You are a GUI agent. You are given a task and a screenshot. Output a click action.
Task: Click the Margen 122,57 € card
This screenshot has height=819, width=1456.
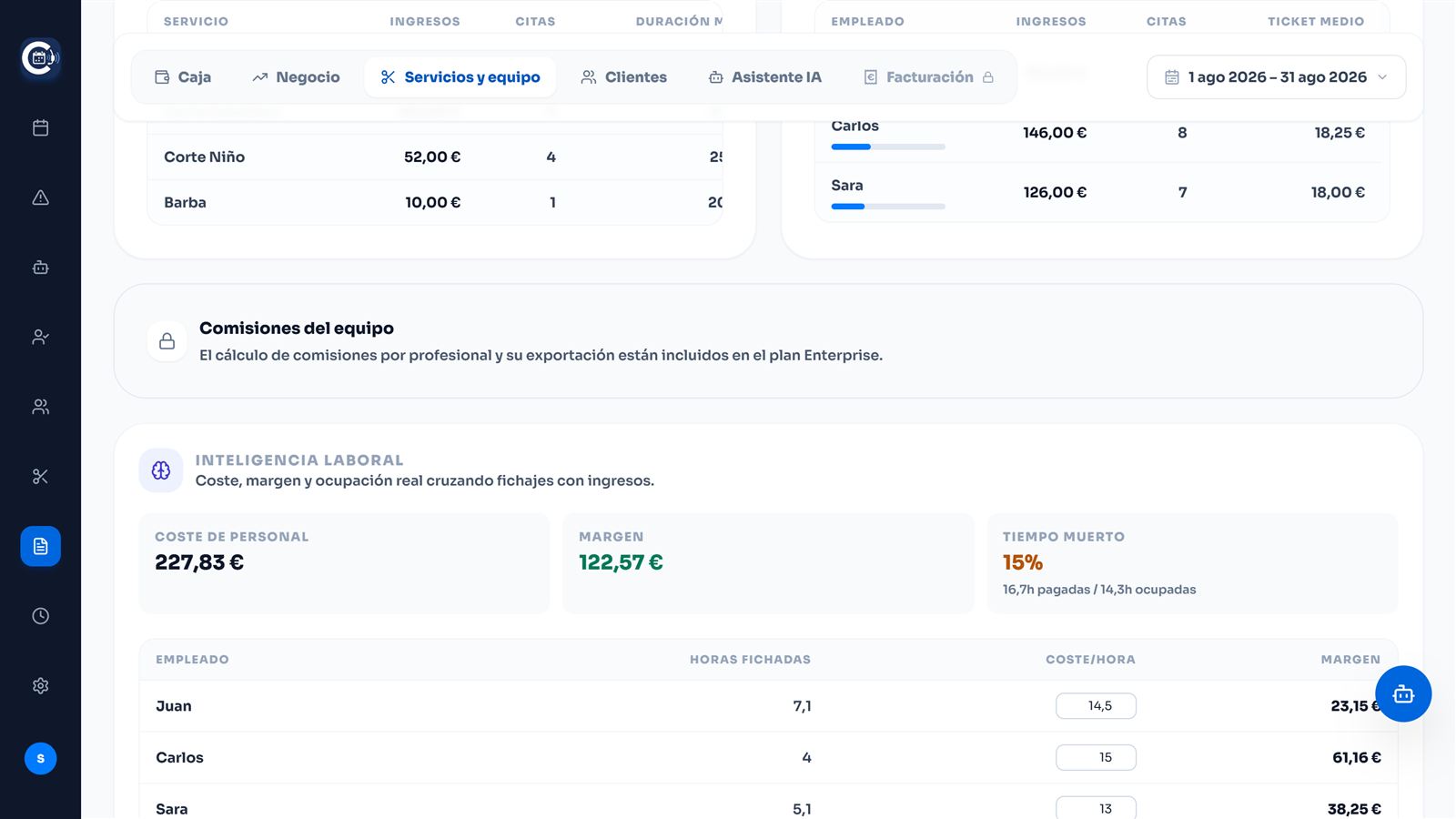[x=768, y=563]
